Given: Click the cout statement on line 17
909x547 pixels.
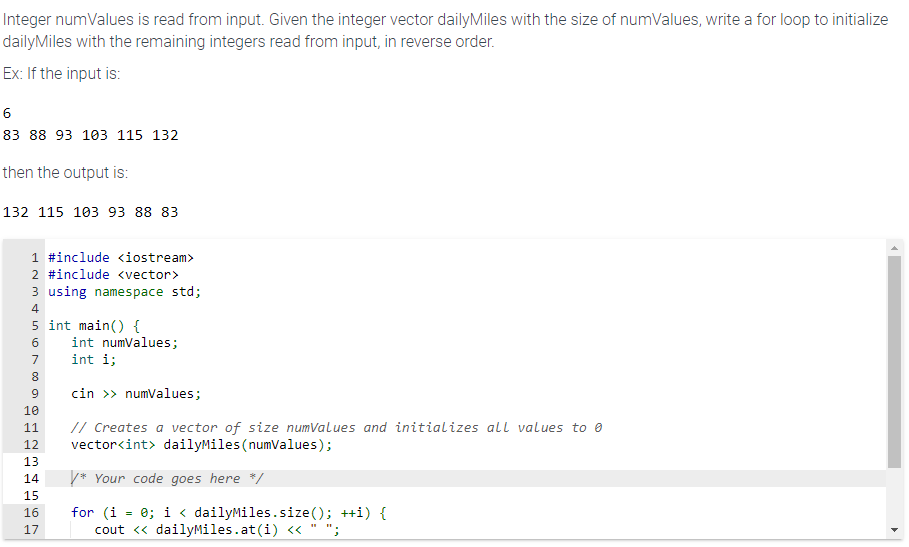Looking at the screenshot, I should pos(217,530).
